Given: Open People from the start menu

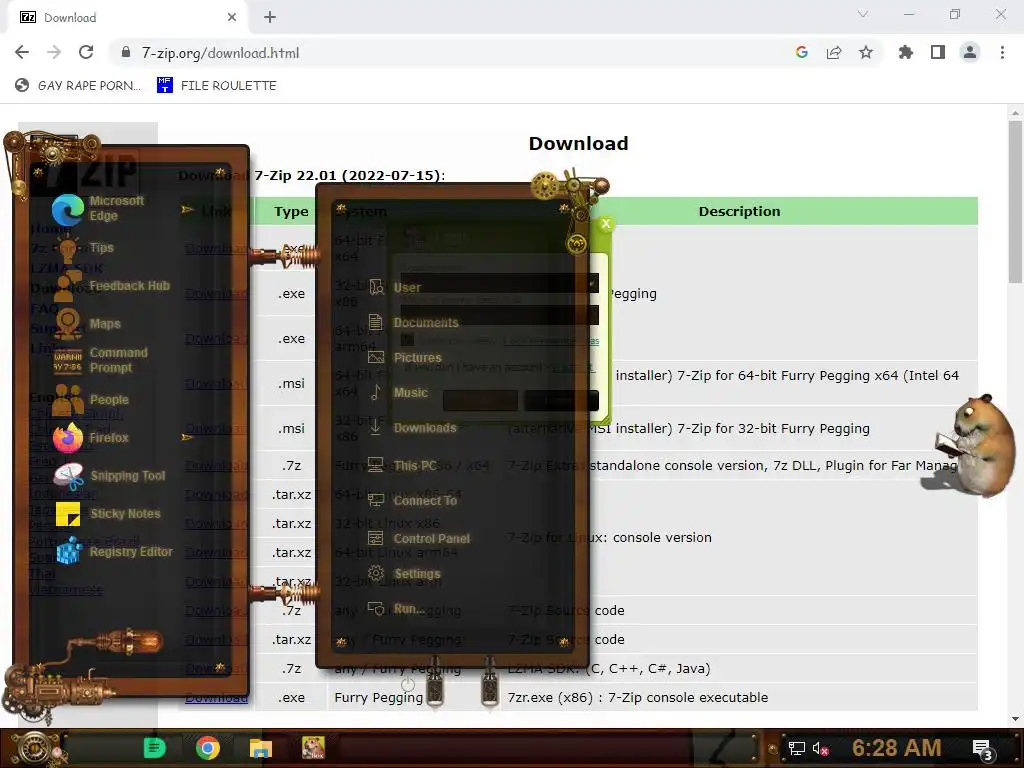Looking at the screenshot, I should 91,400.
